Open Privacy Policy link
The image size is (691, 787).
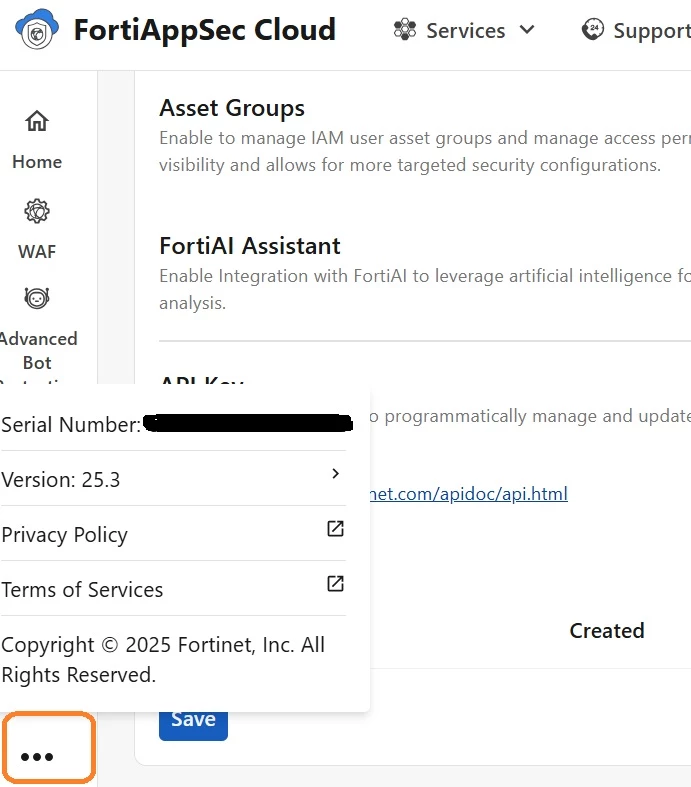tap(173, 534)
